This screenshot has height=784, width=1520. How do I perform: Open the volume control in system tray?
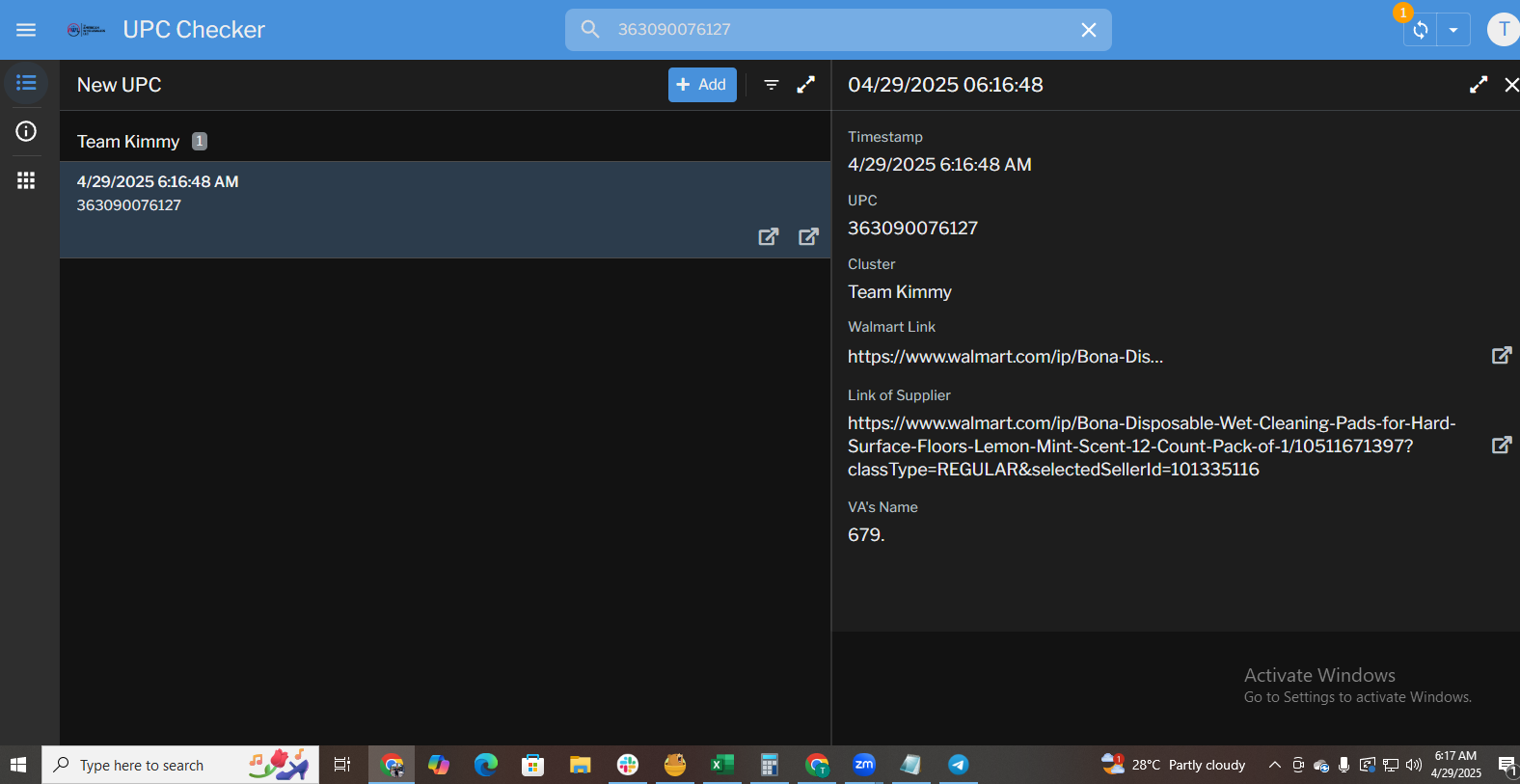coord(1414,765)
